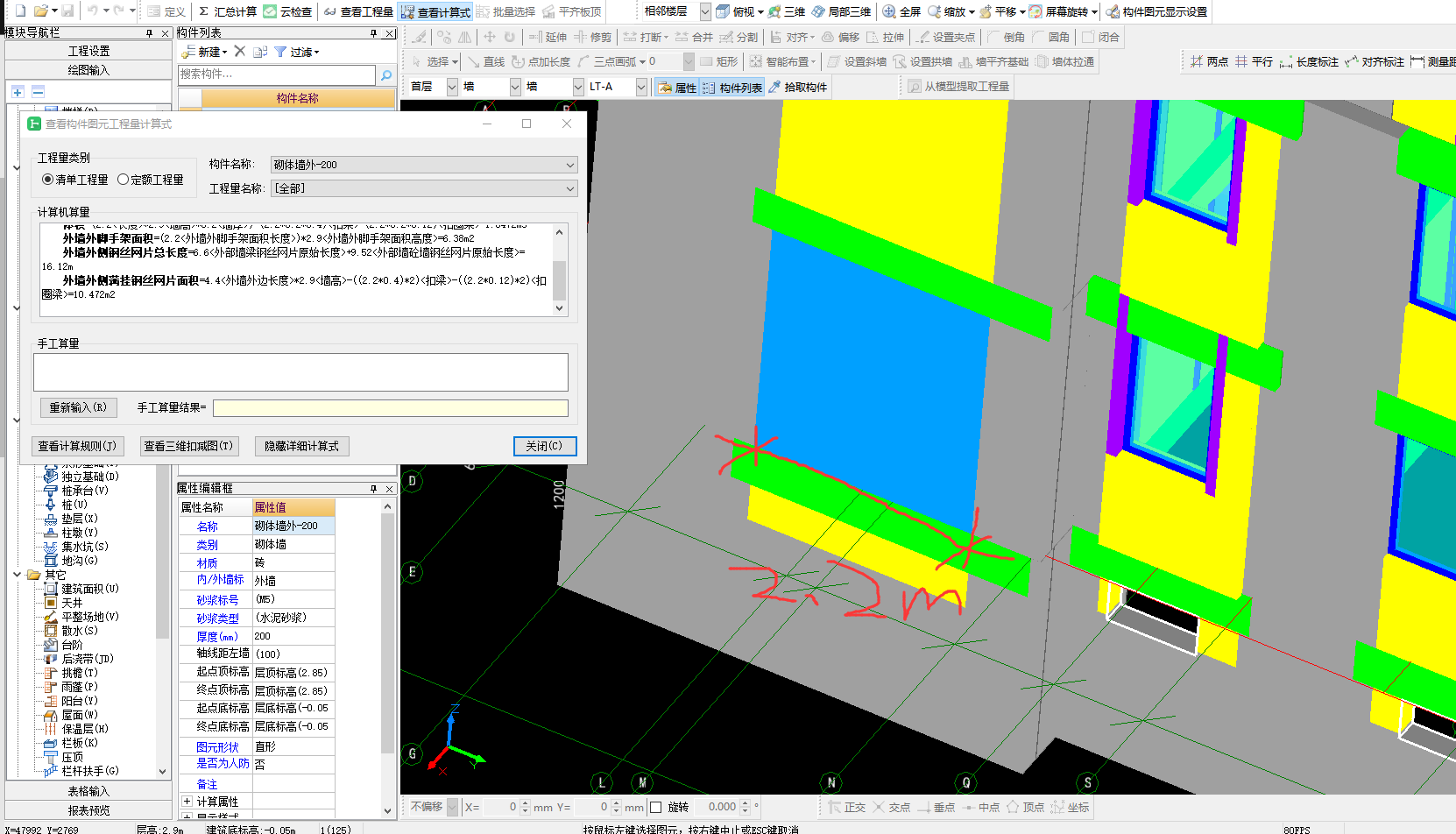Toggle 交点 intersection snap

892,807
